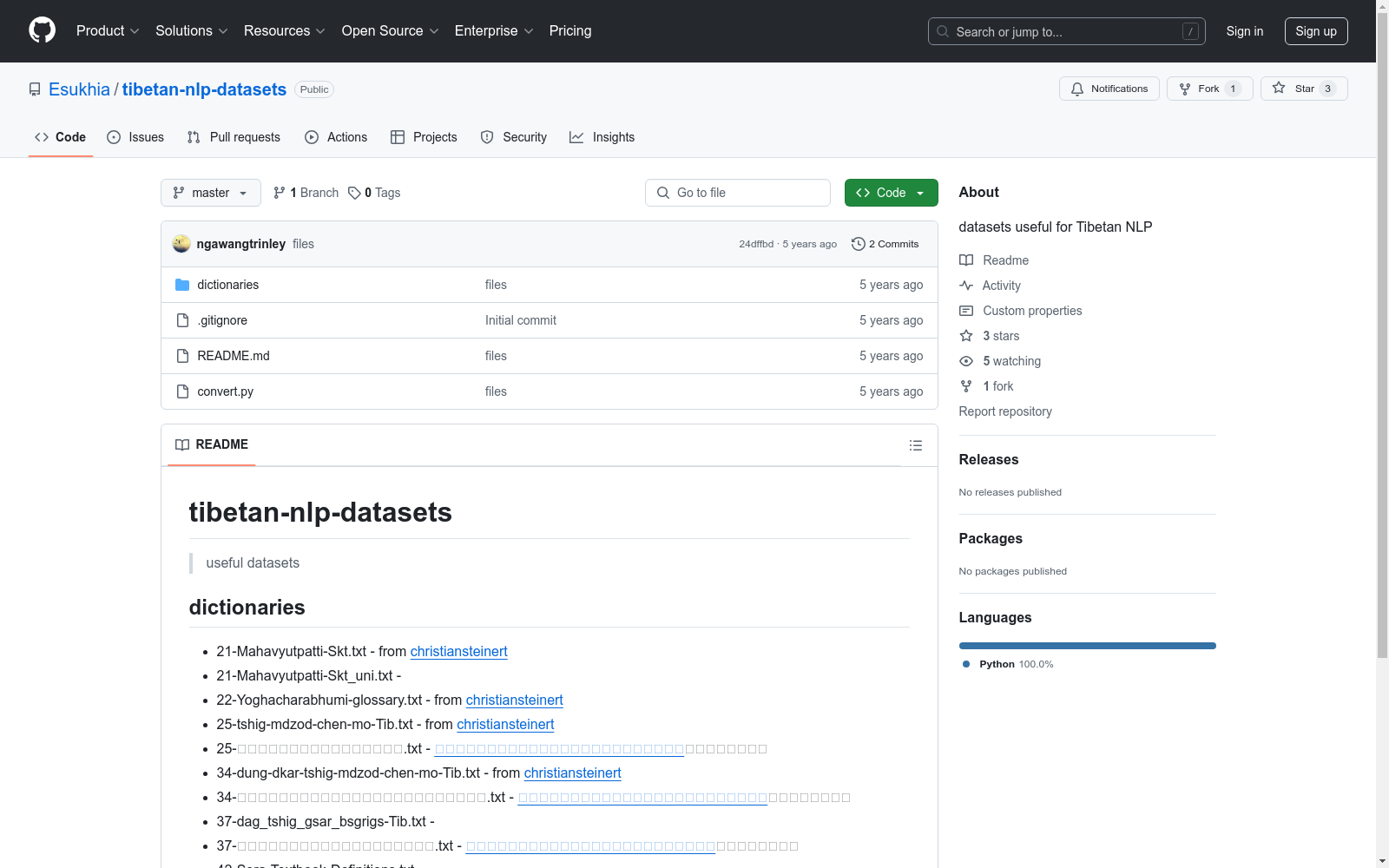The image size is (1389, 868).
Task: Open the Activity link
Action: tap(990, 286)
